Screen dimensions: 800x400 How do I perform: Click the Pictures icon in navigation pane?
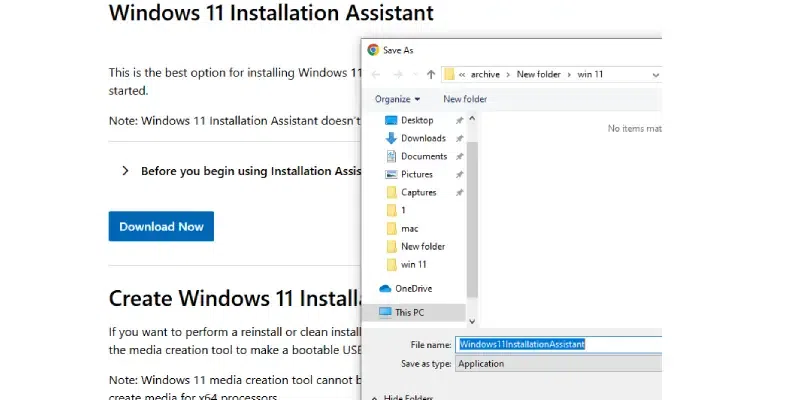391,174
